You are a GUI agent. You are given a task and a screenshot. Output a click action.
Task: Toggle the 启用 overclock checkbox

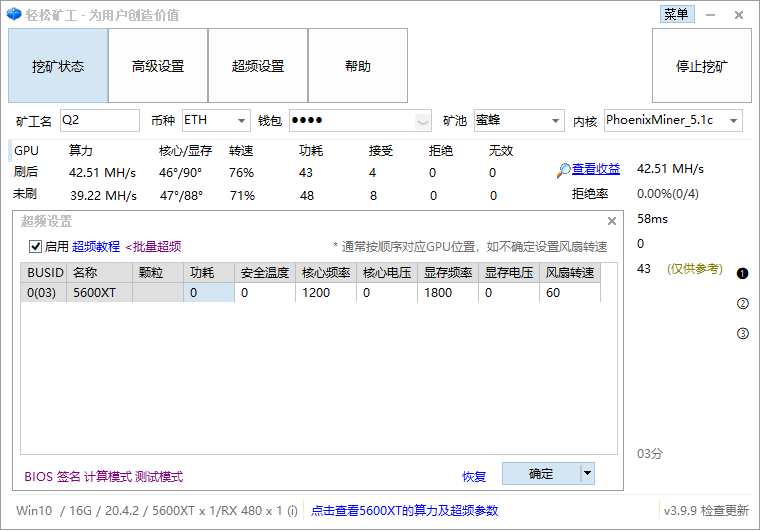click(35, 246)
